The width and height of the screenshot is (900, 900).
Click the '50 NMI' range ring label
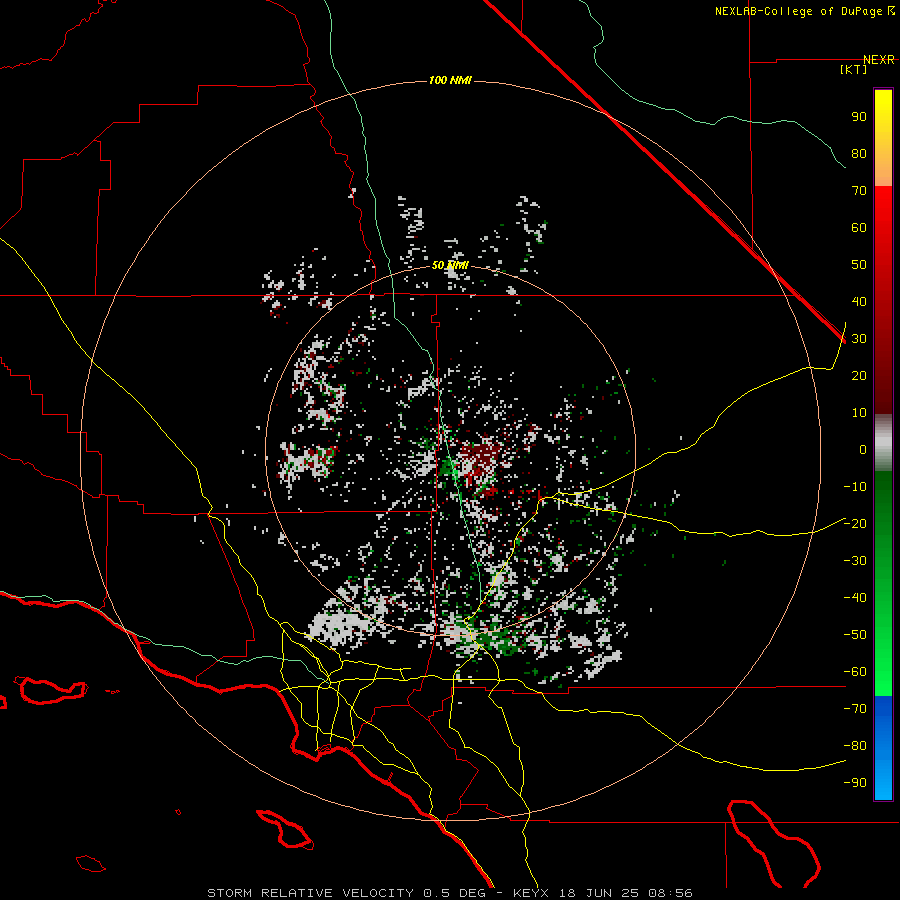(450, 265)
